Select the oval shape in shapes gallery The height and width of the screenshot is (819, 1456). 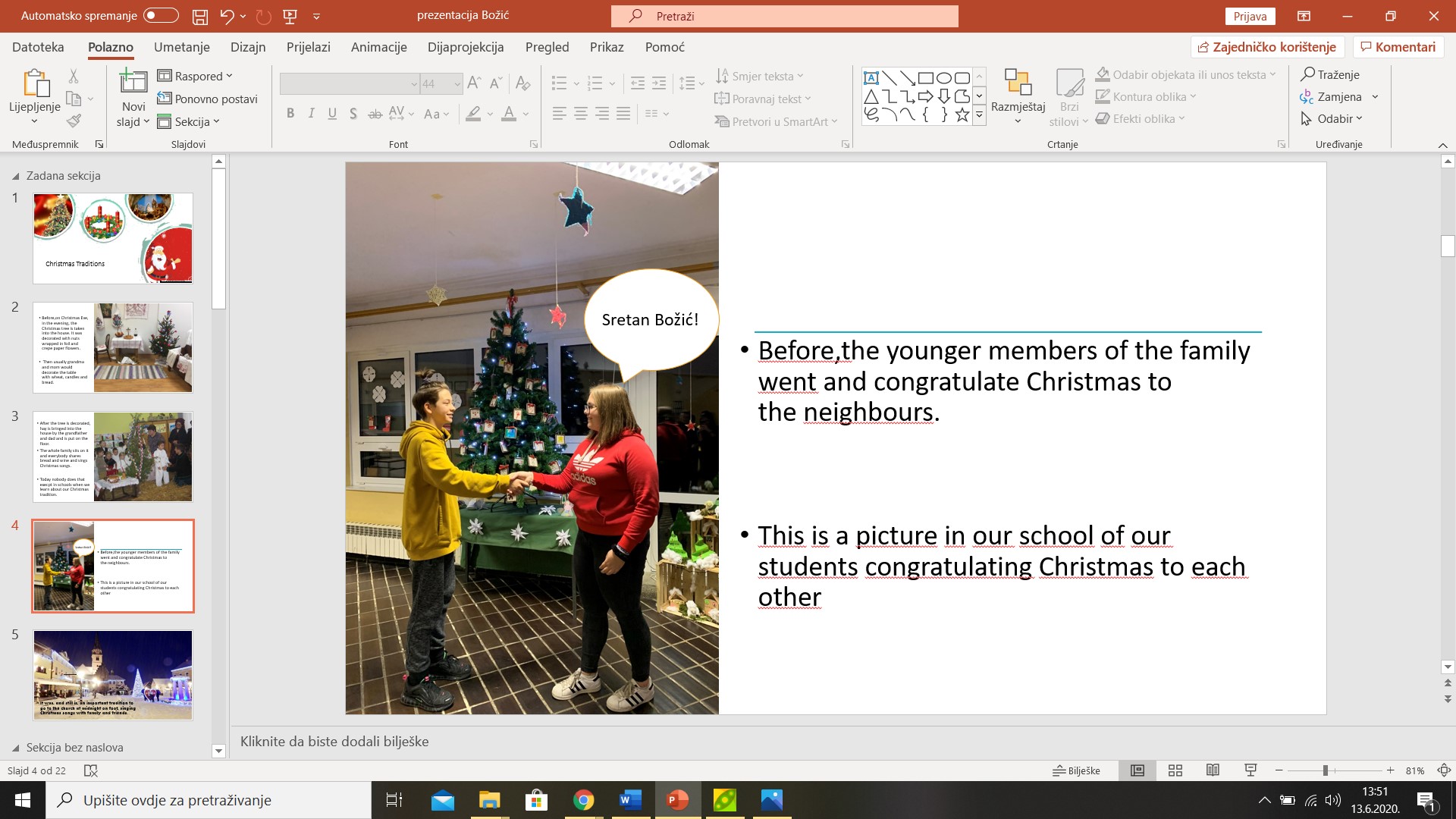[944, 77]
